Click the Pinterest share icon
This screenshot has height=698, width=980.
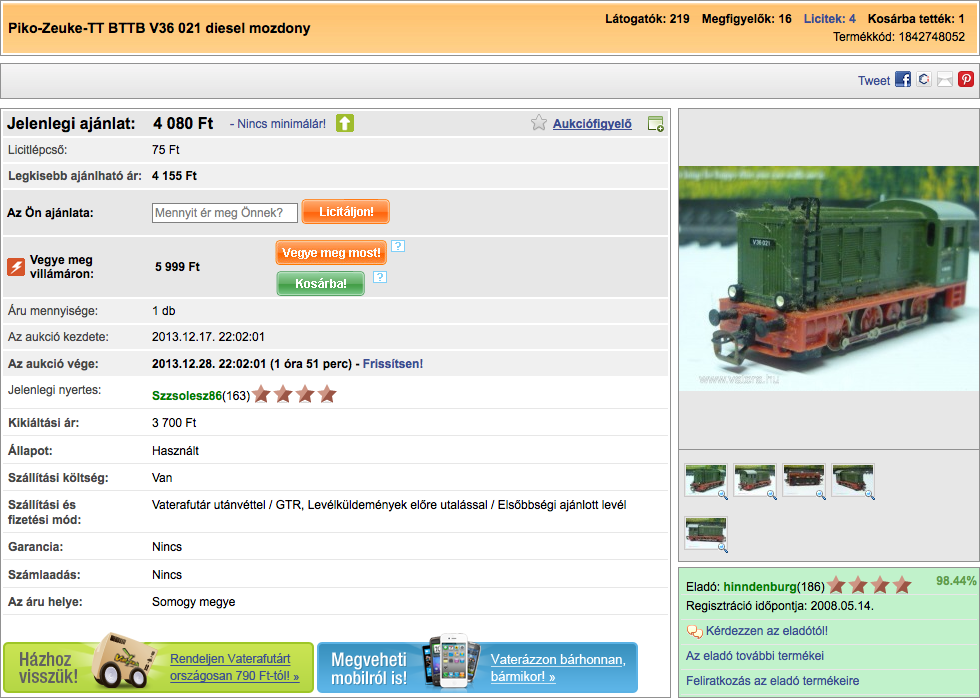(966, 80)
